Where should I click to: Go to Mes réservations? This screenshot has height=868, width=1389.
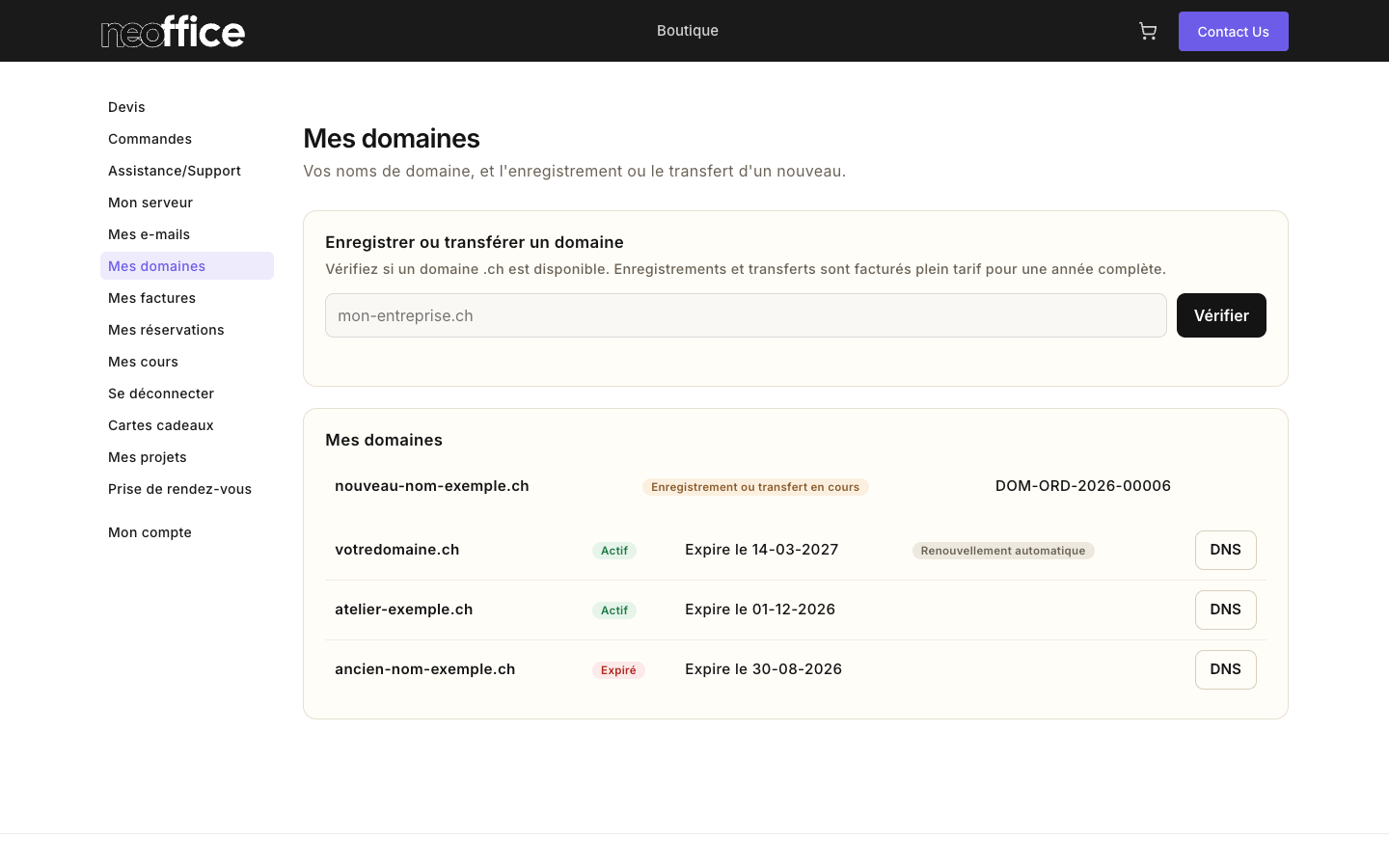coord(187,330)
